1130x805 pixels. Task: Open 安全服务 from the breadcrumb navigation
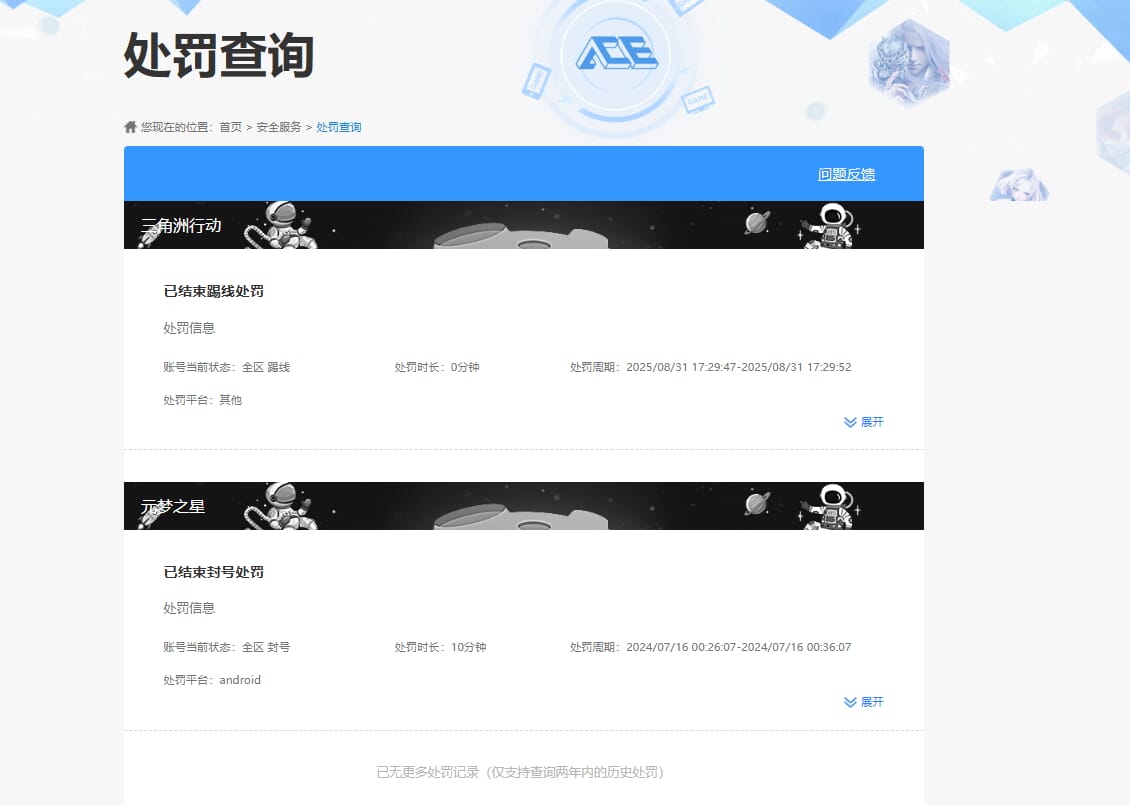click(279, 126)
